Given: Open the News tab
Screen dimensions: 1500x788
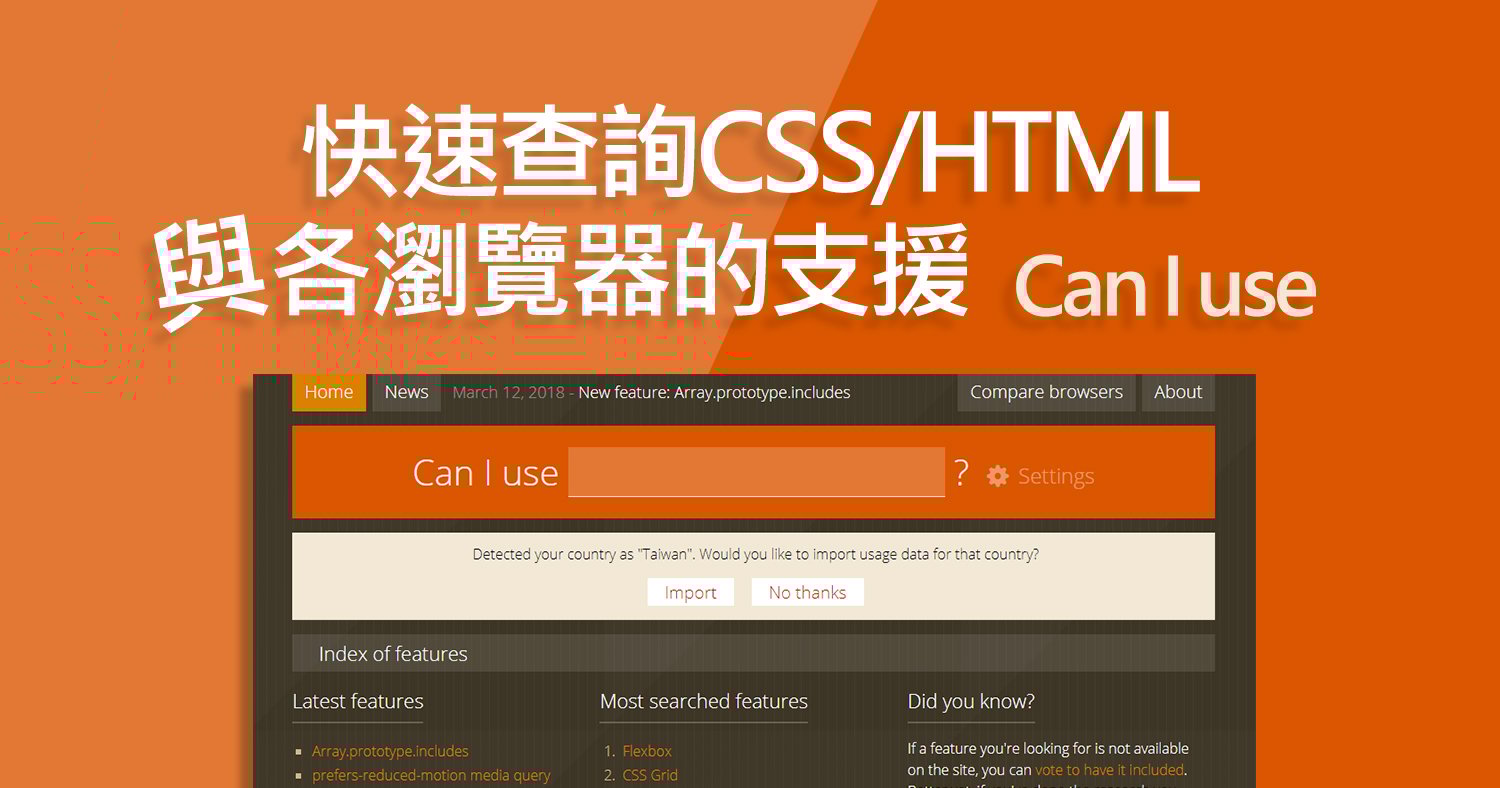Looking at the screenshot, I should point(406,392).
